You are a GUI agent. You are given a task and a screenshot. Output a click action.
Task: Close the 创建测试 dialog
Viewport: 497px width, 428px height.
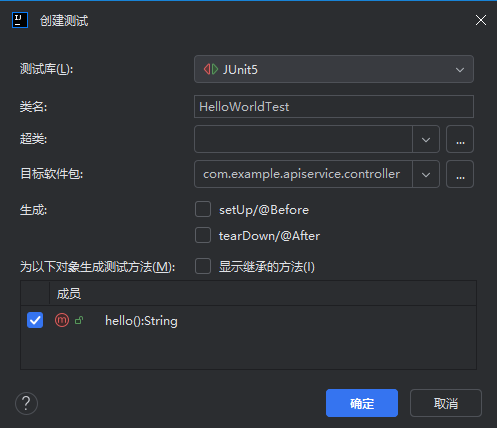[x=481, y=20]
